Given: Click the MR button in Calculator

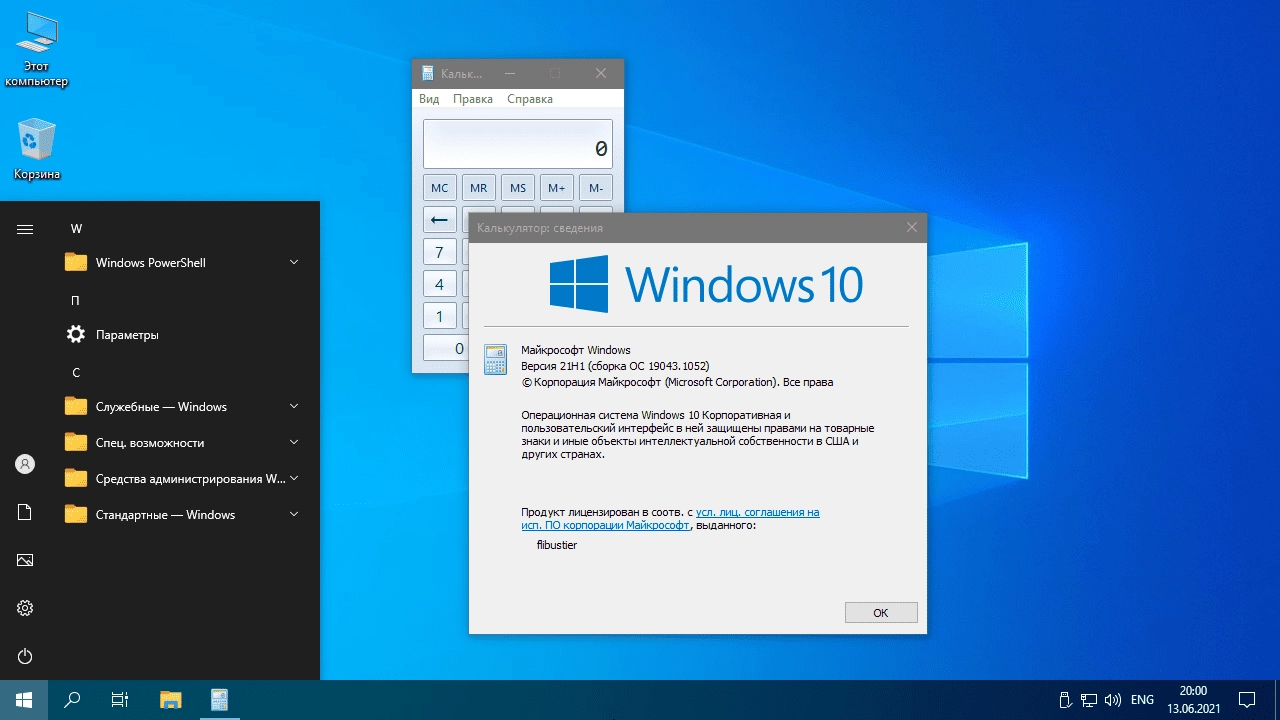Looking at the screenshot, I should (x=479, y=188).
